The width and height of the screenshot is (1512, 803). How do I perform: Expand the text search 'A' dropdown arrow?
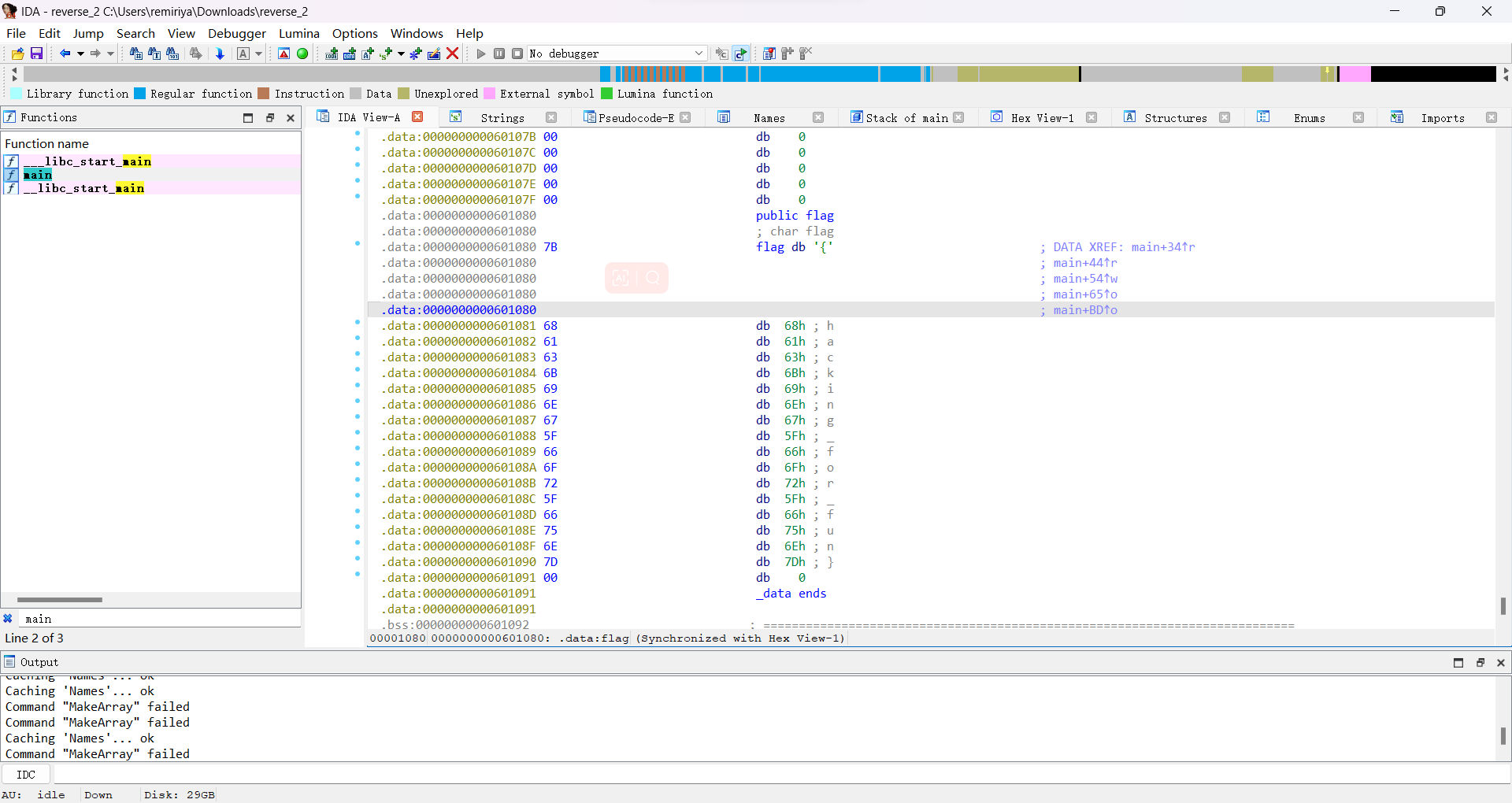258,54
